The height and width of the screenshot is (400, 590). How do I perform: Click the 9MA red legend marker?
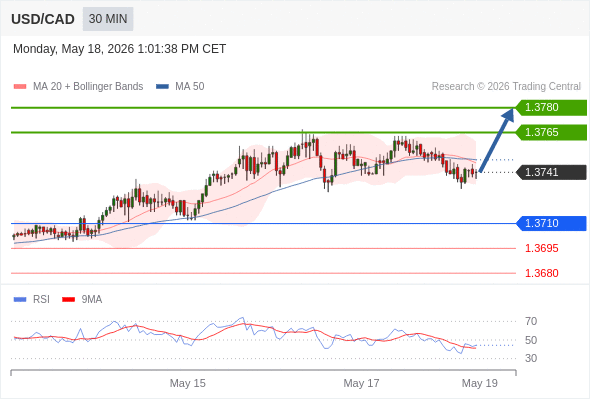(x=68, y=300)
